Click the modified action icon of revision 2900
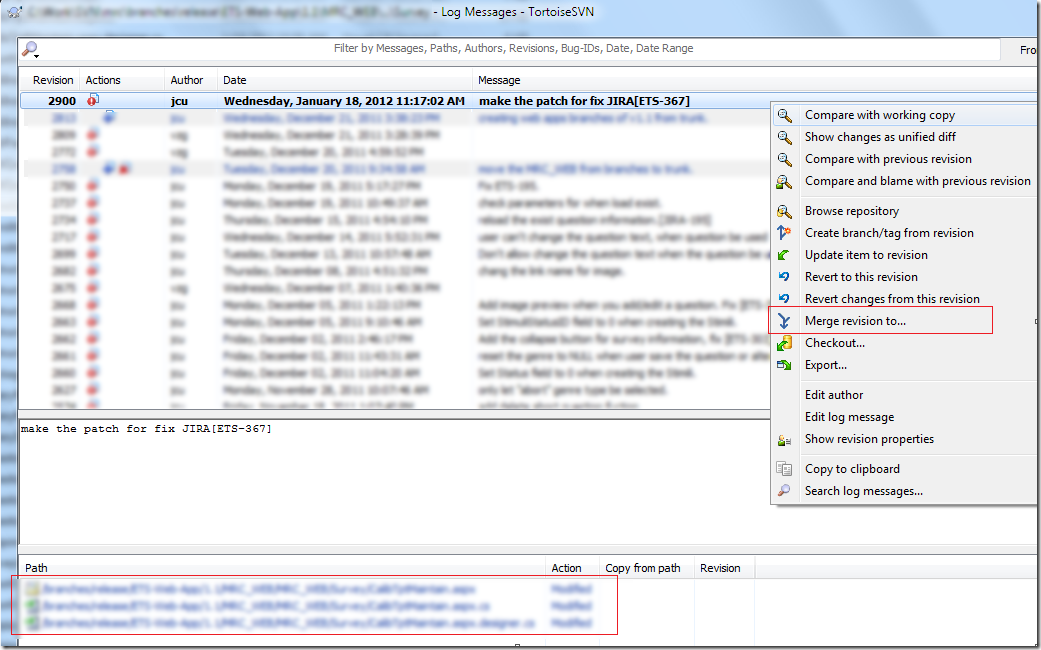Viewport: 1041px width, 650px height. pos(93,101)
